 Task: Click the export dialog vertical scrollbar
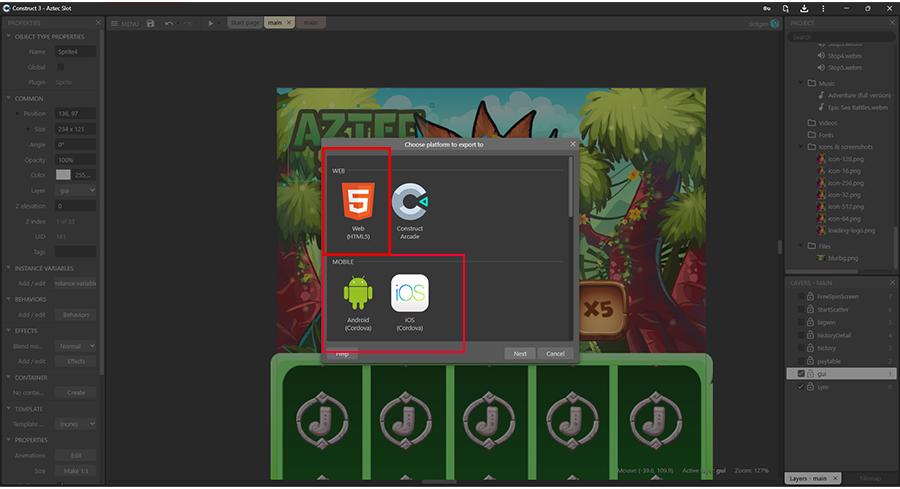click(570, 188)
